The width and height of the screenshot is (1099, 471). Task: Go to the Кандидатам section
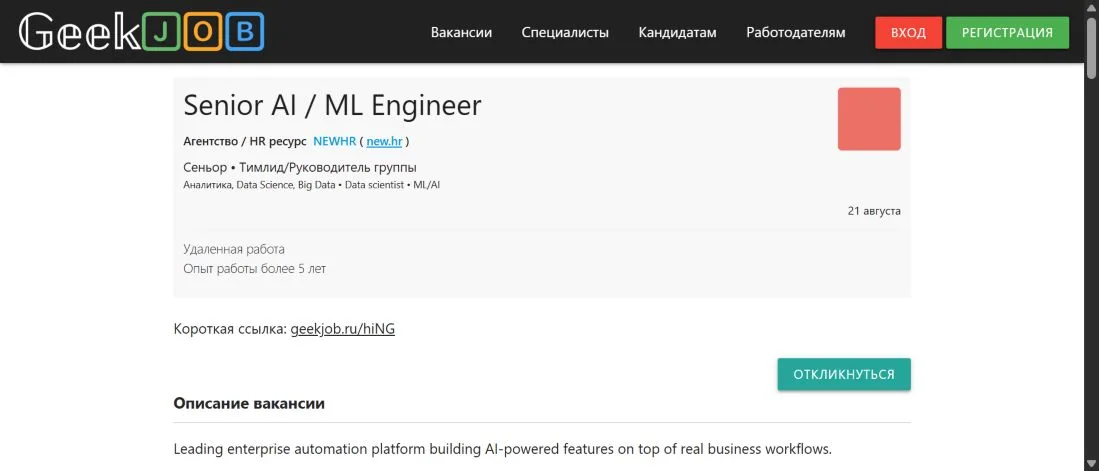point(677,32)
